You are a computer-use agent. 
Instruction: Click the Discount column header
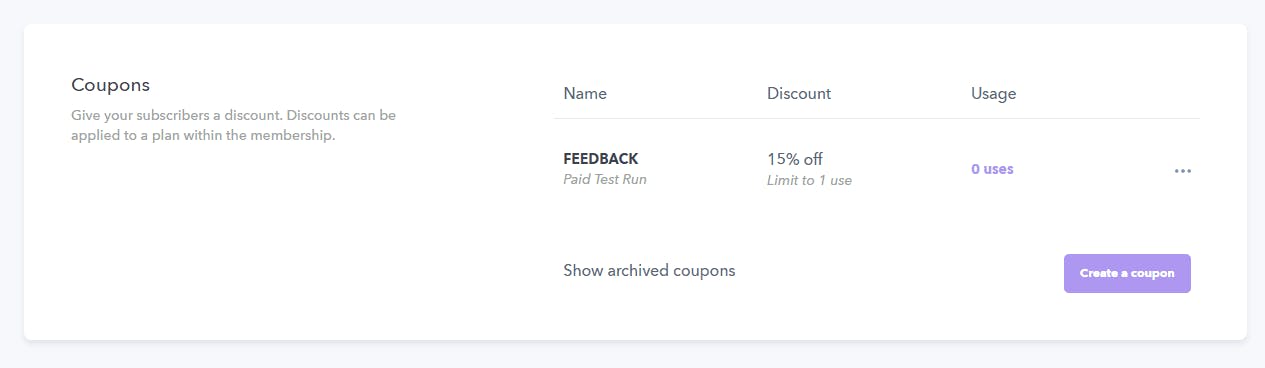(x=799, y=94)
